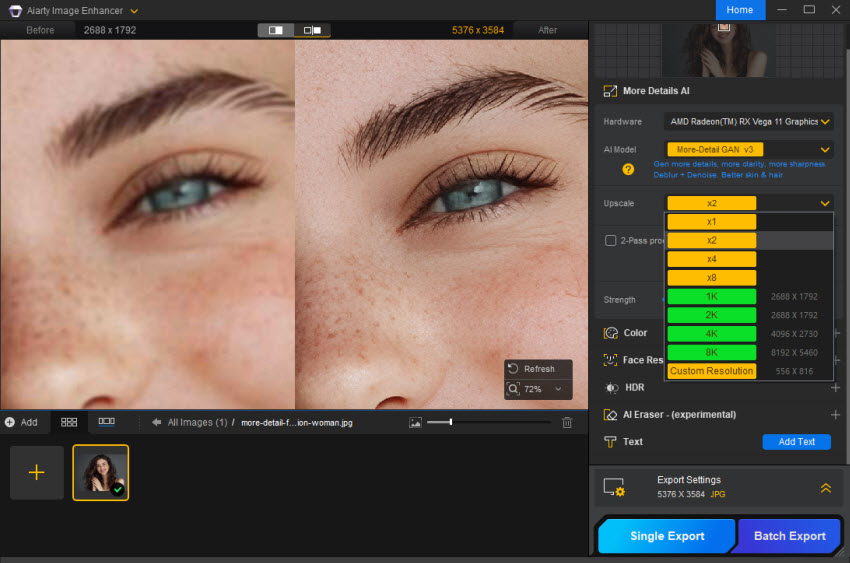Select the x1 upscale option

711,222
